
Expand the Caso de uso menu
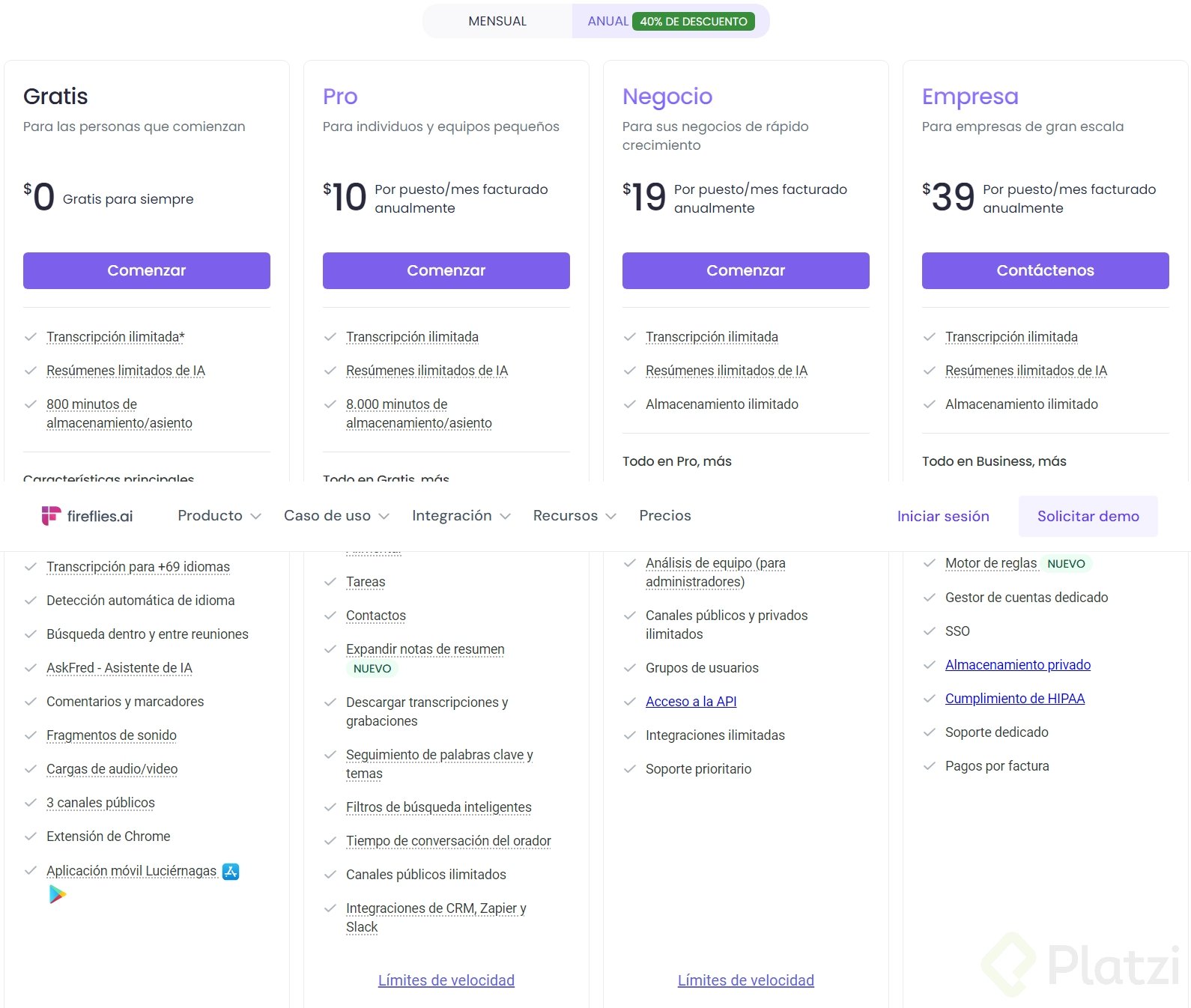tap(336, 516)
